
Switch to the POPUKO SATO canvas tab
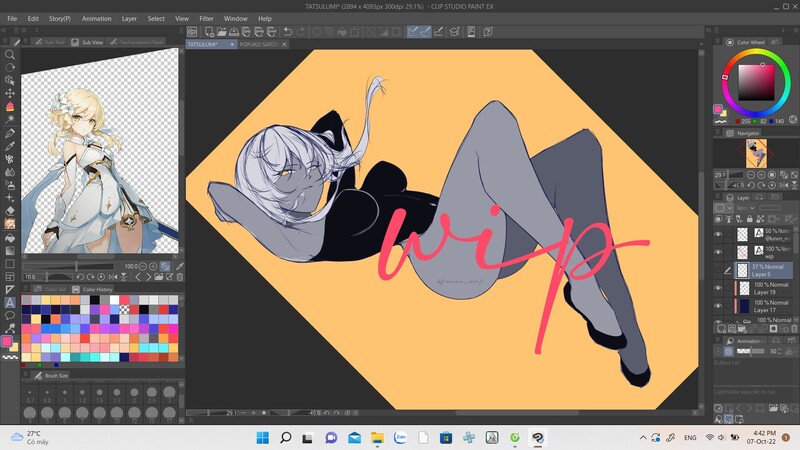coord(259,44)
